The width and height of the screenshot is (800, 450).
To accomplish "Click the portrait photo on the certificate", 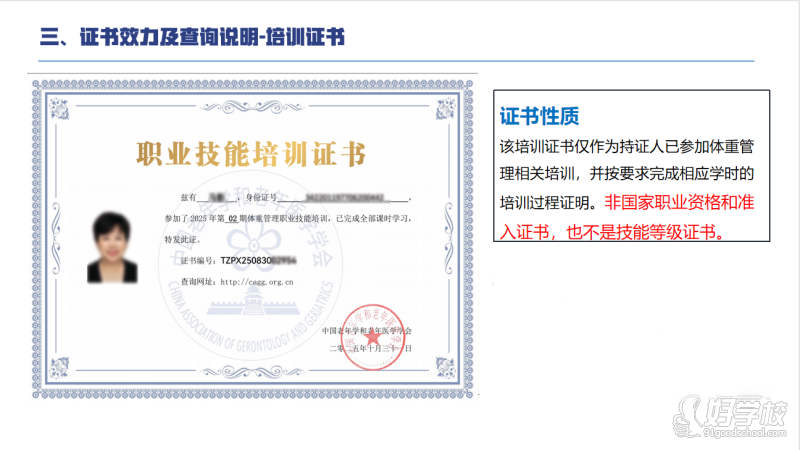I will 115,246.
